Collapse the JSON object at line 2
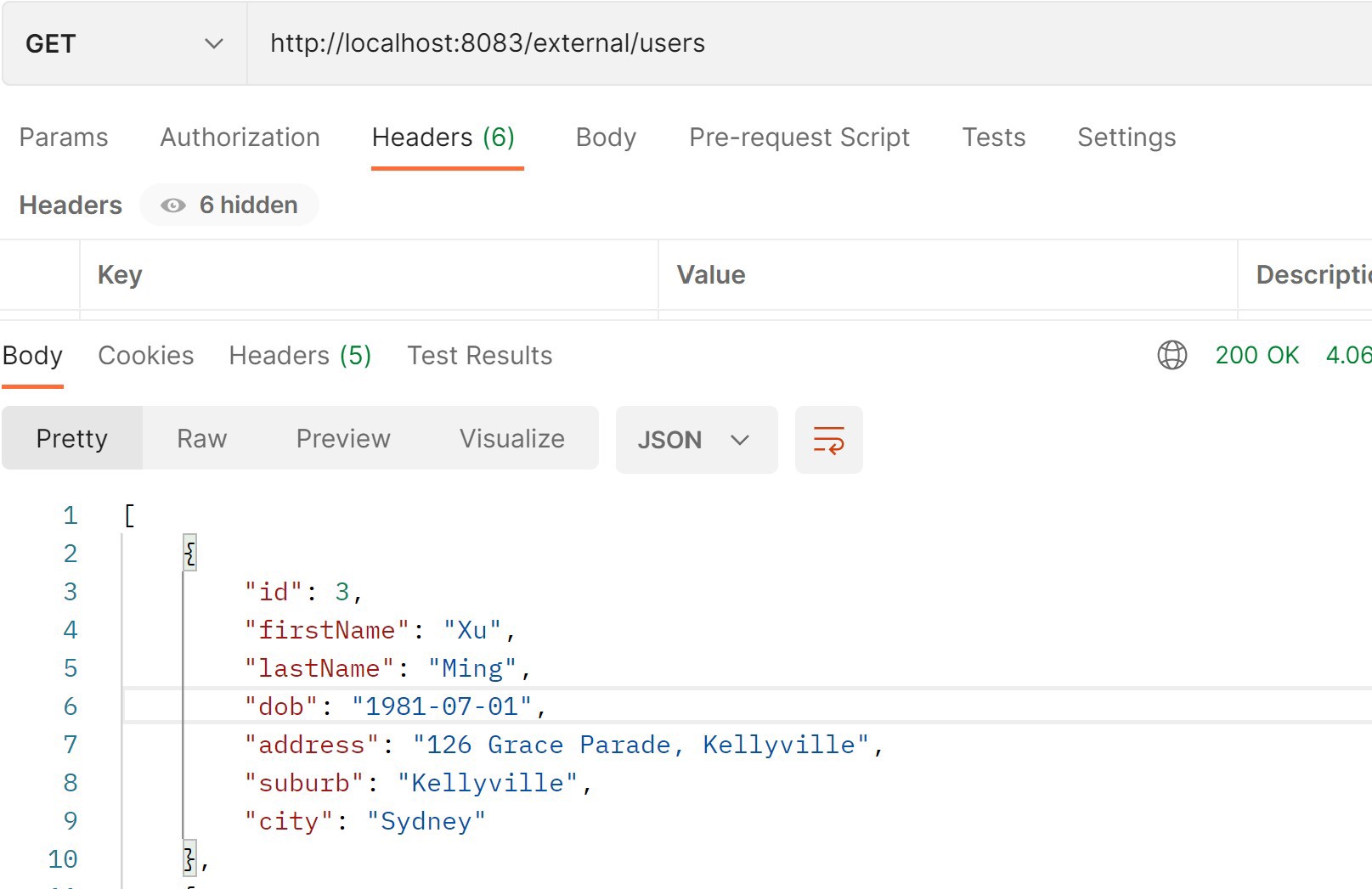1372x889 pixels. 190,554
